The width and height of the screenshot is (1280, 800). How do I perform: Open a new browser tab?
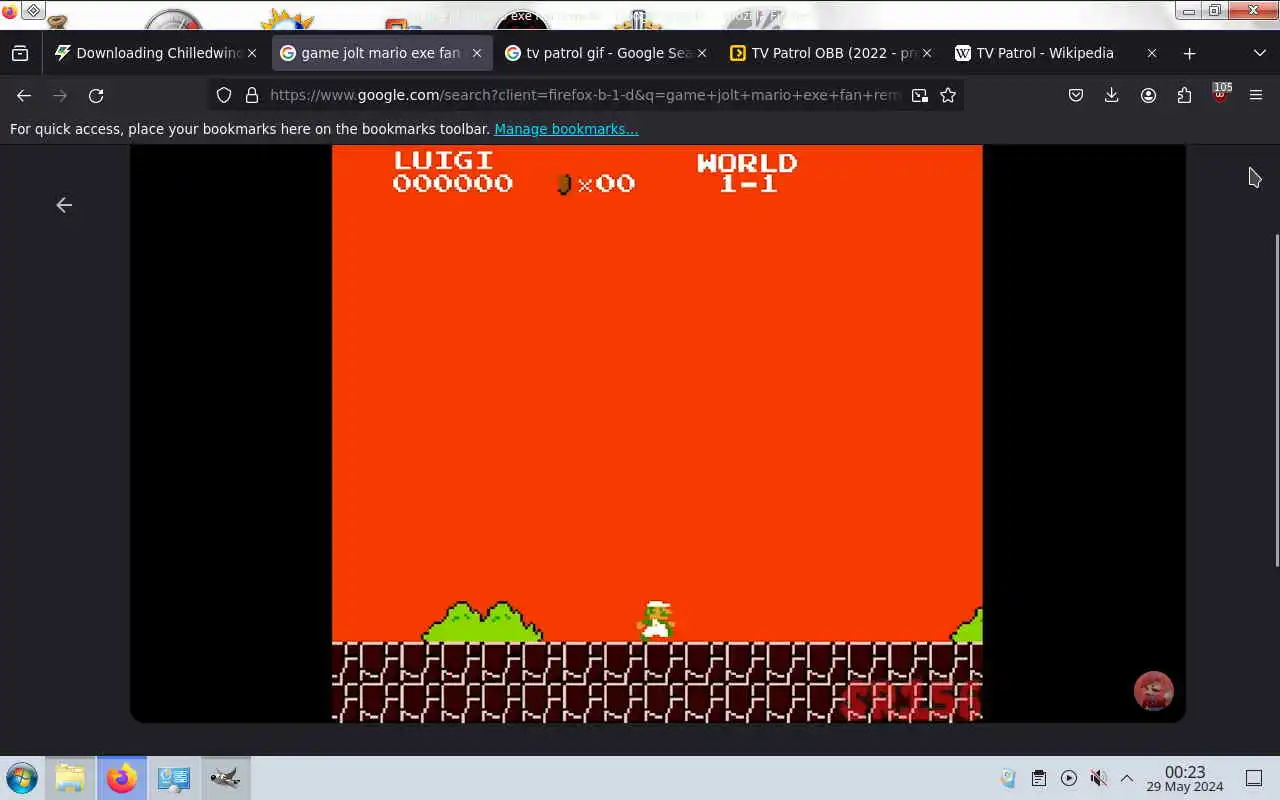(1189, 53)
